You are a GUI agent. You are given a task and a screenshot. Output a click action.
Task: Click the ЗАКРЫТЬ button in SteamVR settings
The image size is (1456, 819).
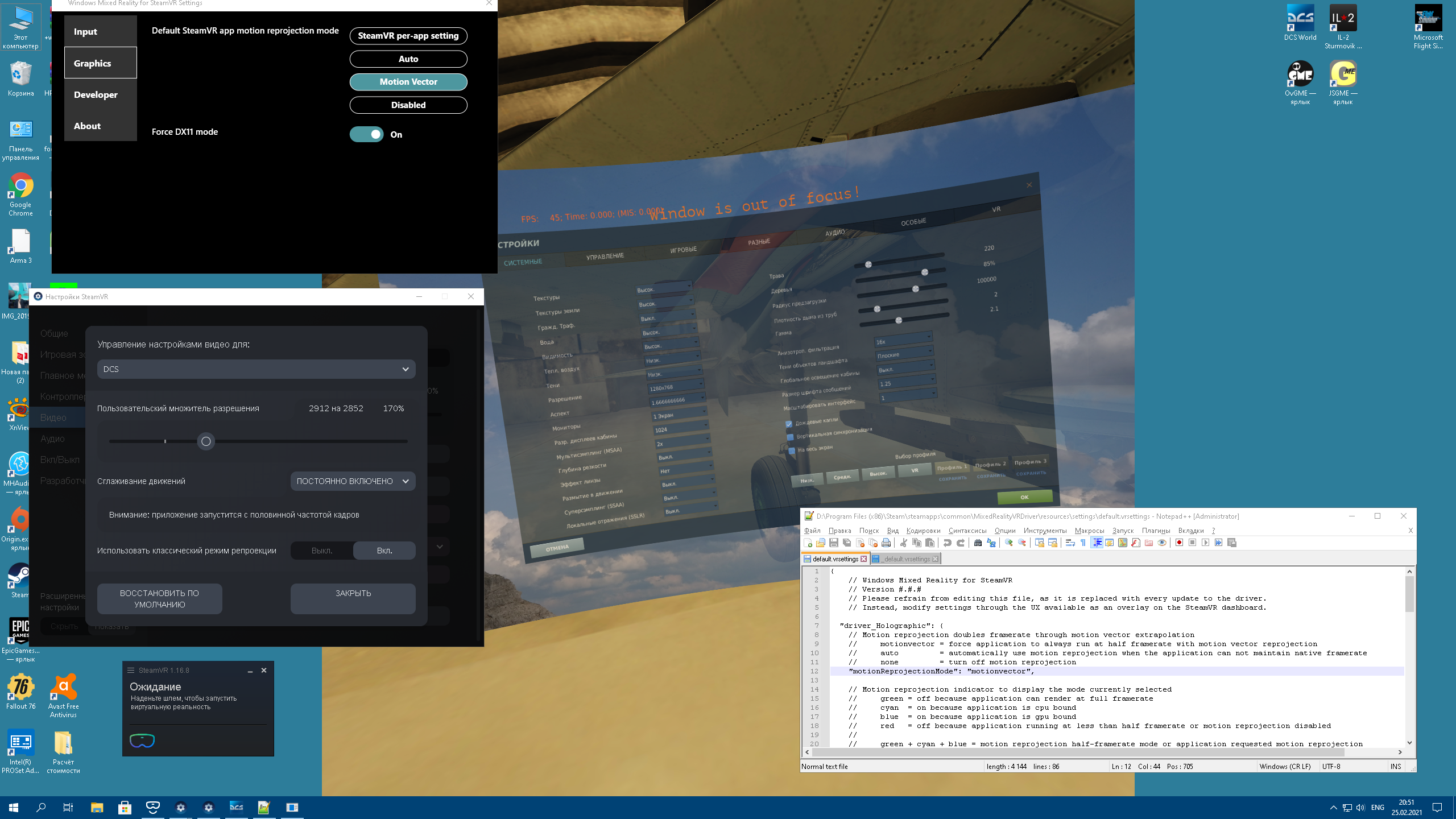point(353,599)
